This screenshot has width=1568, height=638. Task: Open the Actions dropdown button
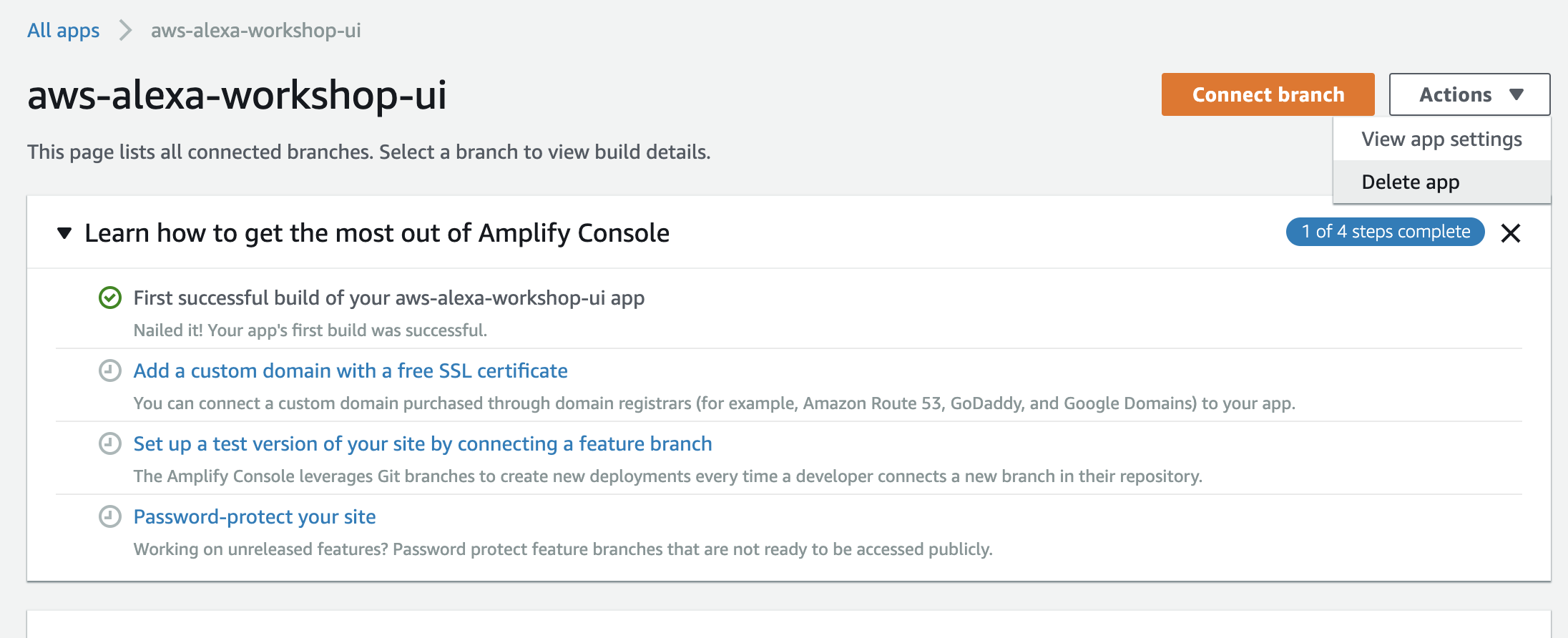pos(1469,94)
